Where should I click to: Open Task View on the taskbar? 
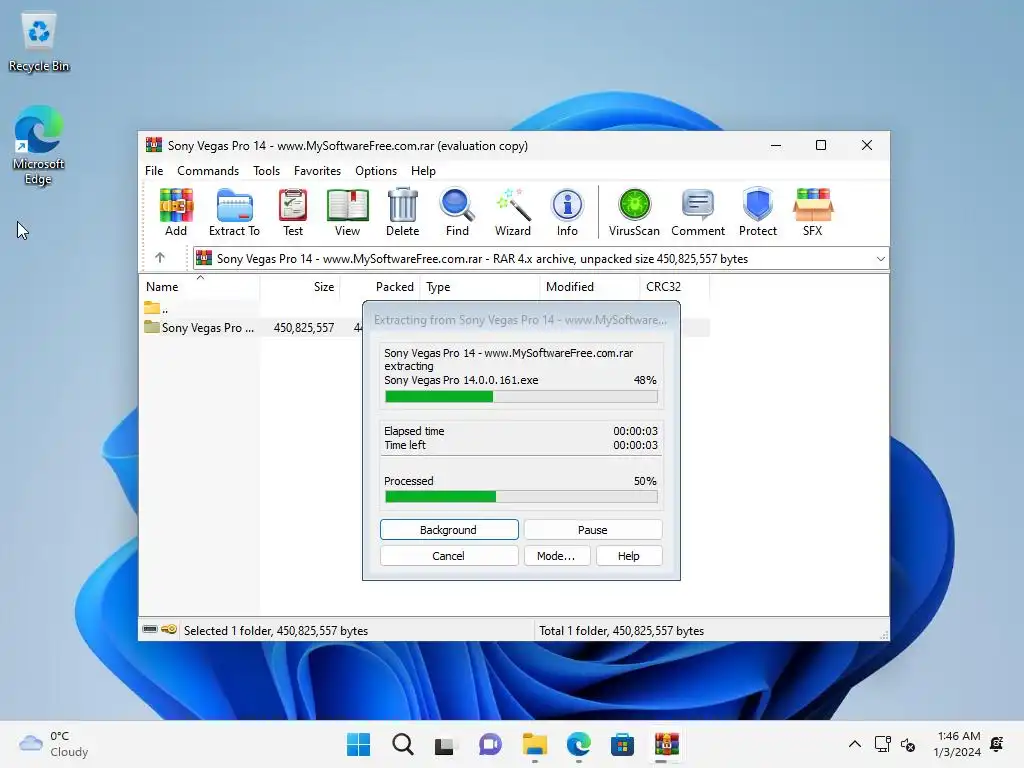coord(445,744)
